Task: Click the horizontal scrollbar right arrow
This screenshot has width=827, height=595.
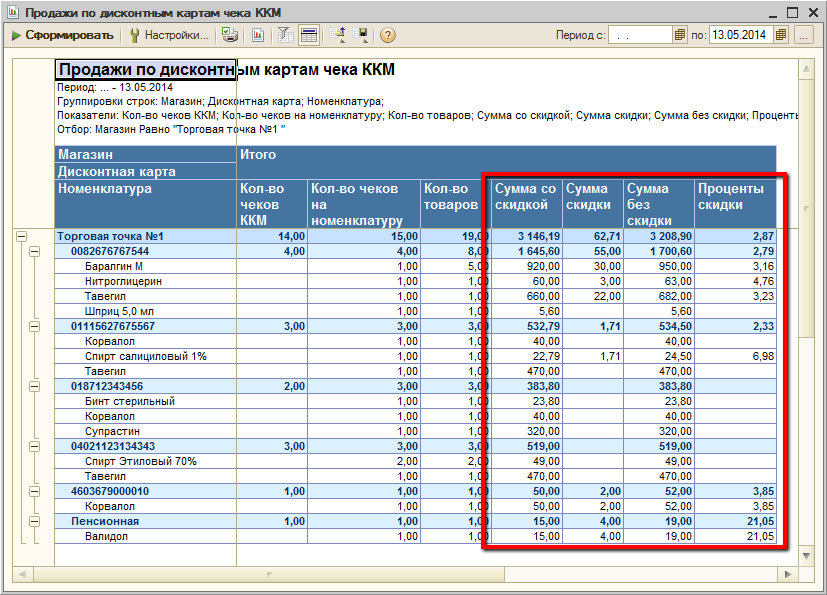Action: click(x=790, y=574)
